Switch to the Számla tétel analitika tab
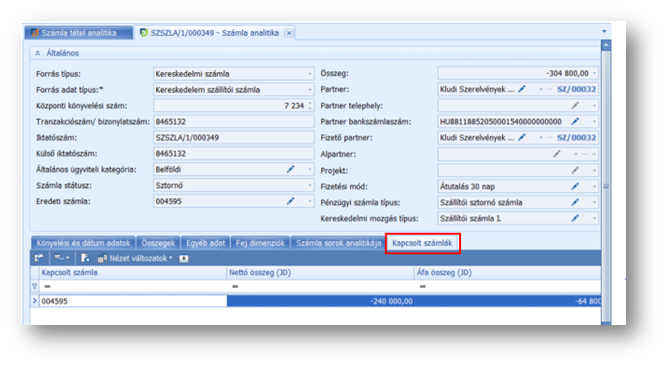Screen dimensions: 668x367 click(78, 33)
